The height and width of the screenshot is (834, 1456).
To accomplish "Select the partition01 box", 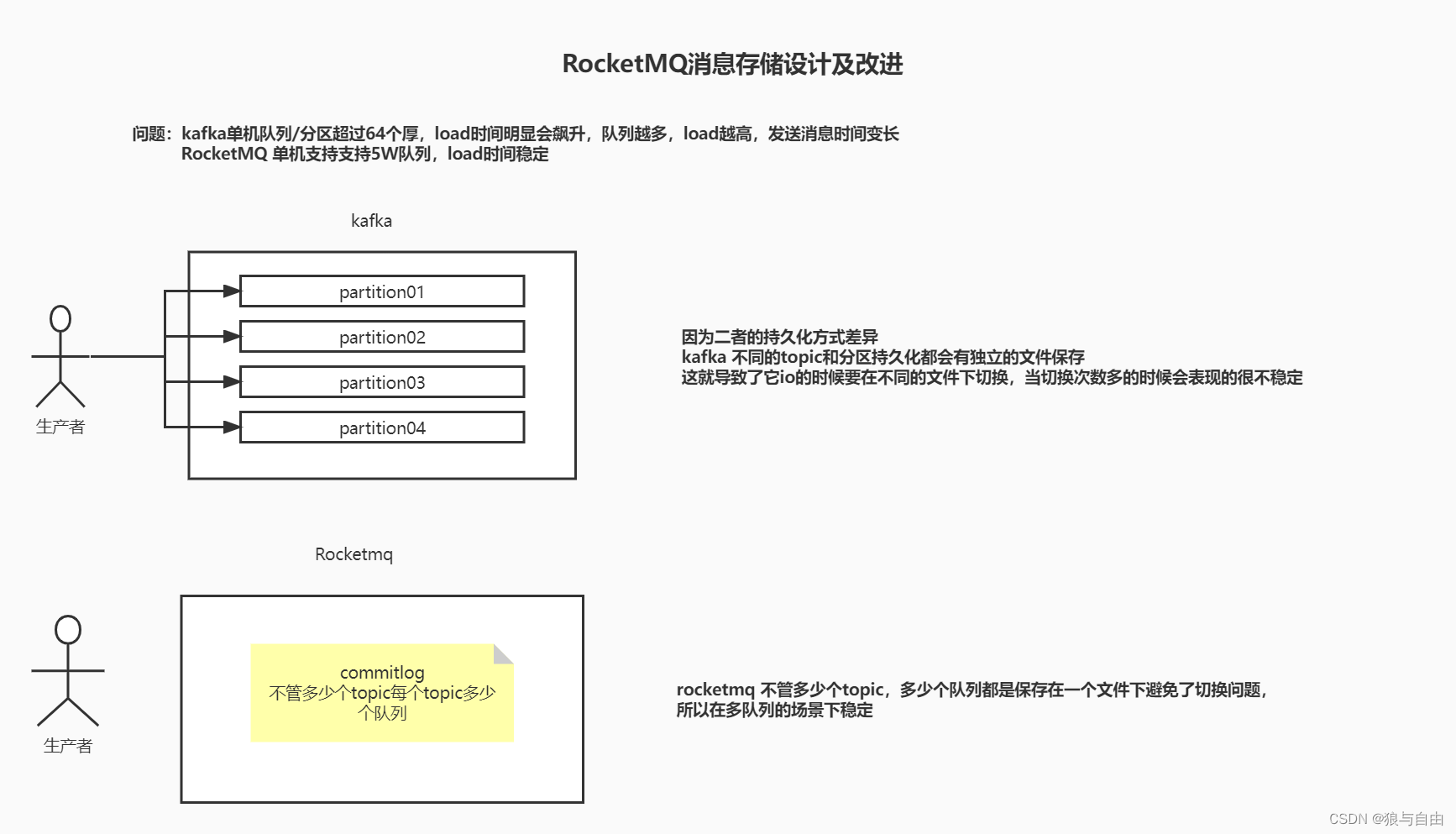I will (x=382, y=291).
